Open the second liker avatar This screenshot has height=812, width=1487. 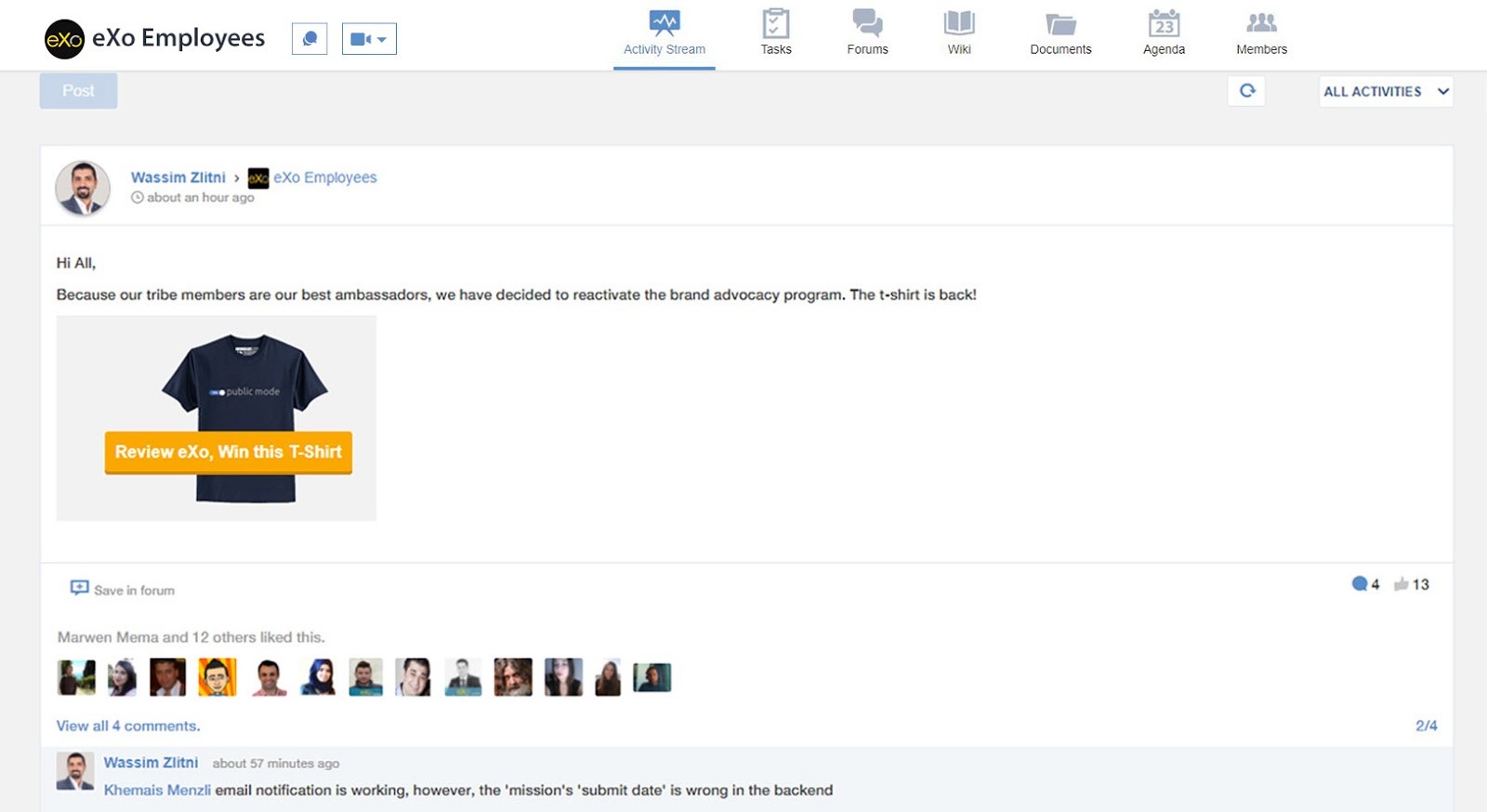pyautogui.click(x=122, y=677)
